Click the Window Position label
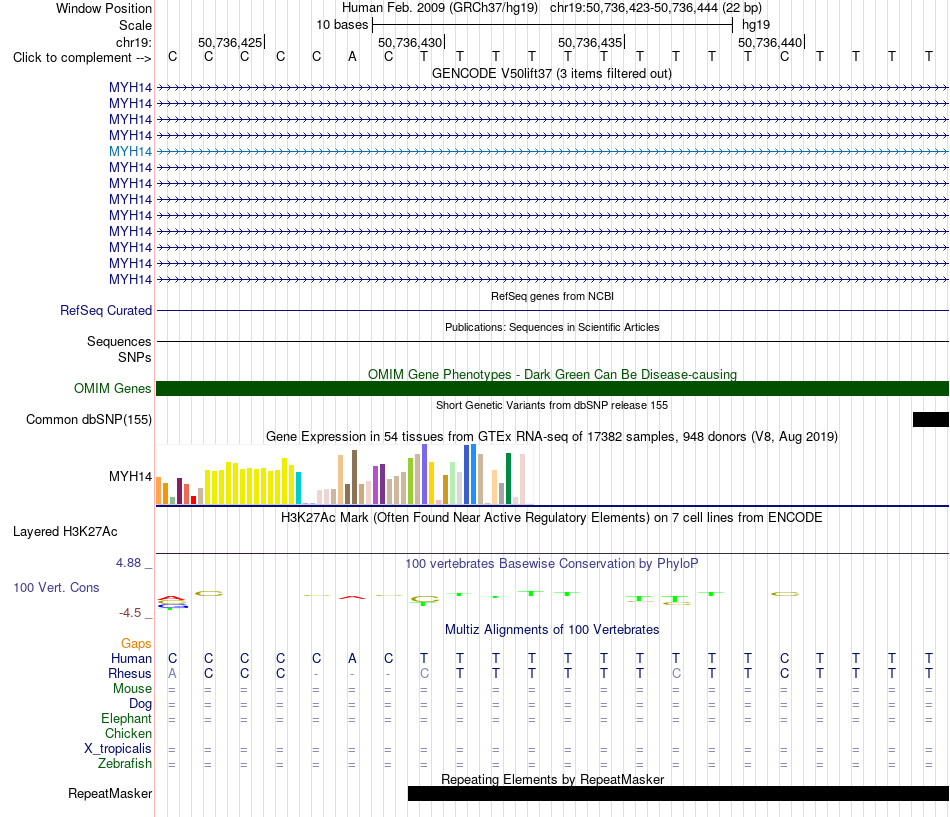 104,8
